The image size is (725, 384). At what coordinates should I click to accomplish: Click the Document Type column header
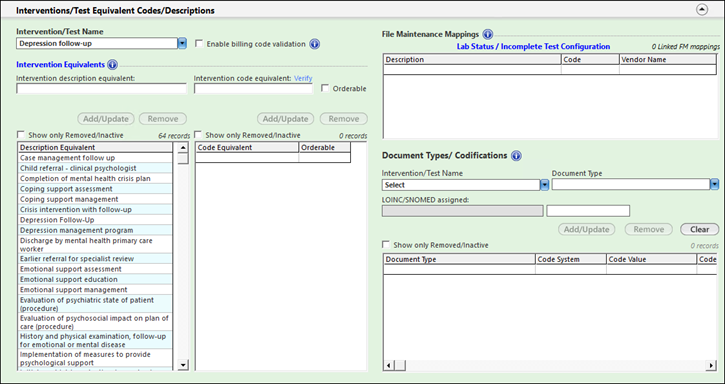point(459,260)
